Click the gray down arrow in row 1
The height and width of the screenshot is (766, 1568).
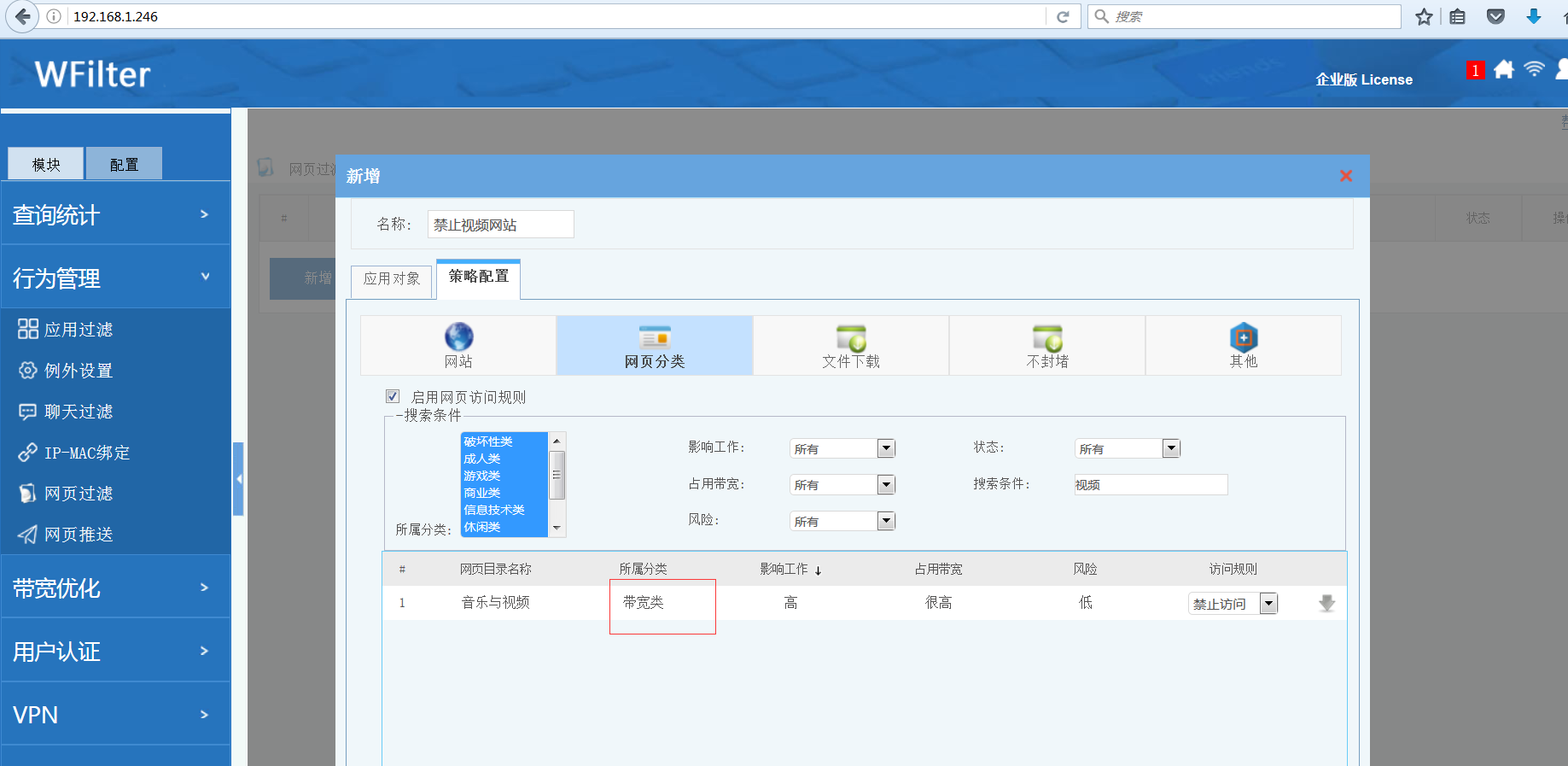[x=1326, y=604]
